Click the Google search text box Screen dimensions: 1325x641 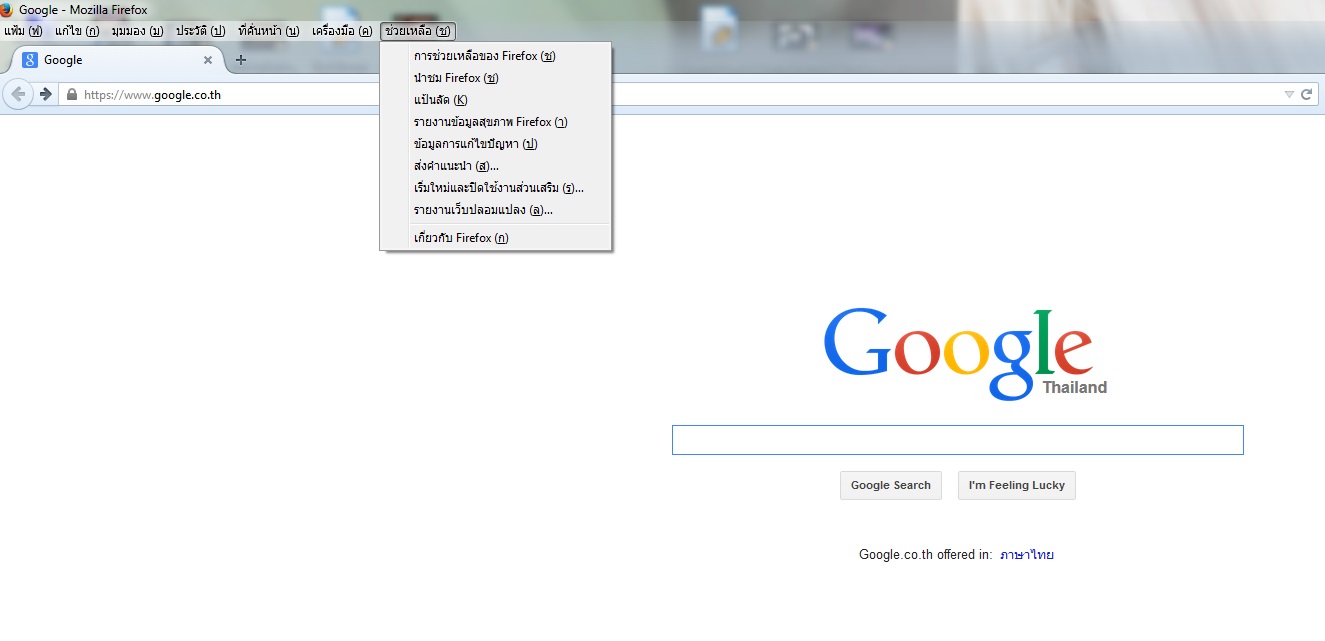pos(958,440)
